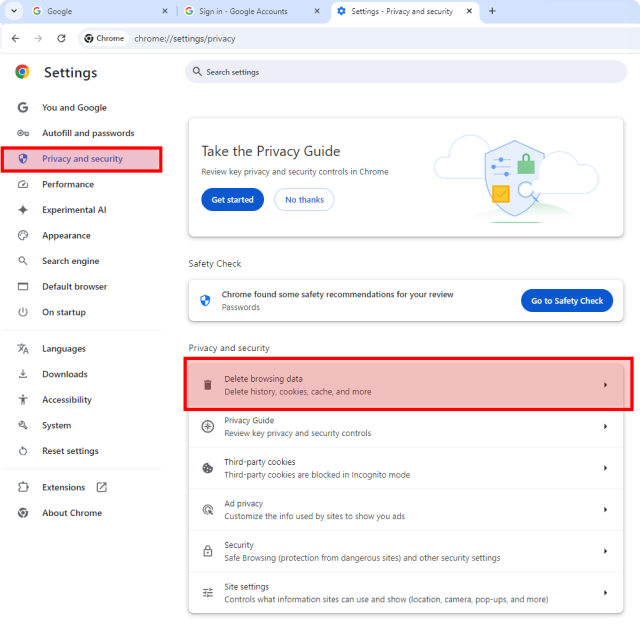This screenshot has height=625, width=640.
Task: Go back using the browser back arrow
Action: click(x=16, y=38)
